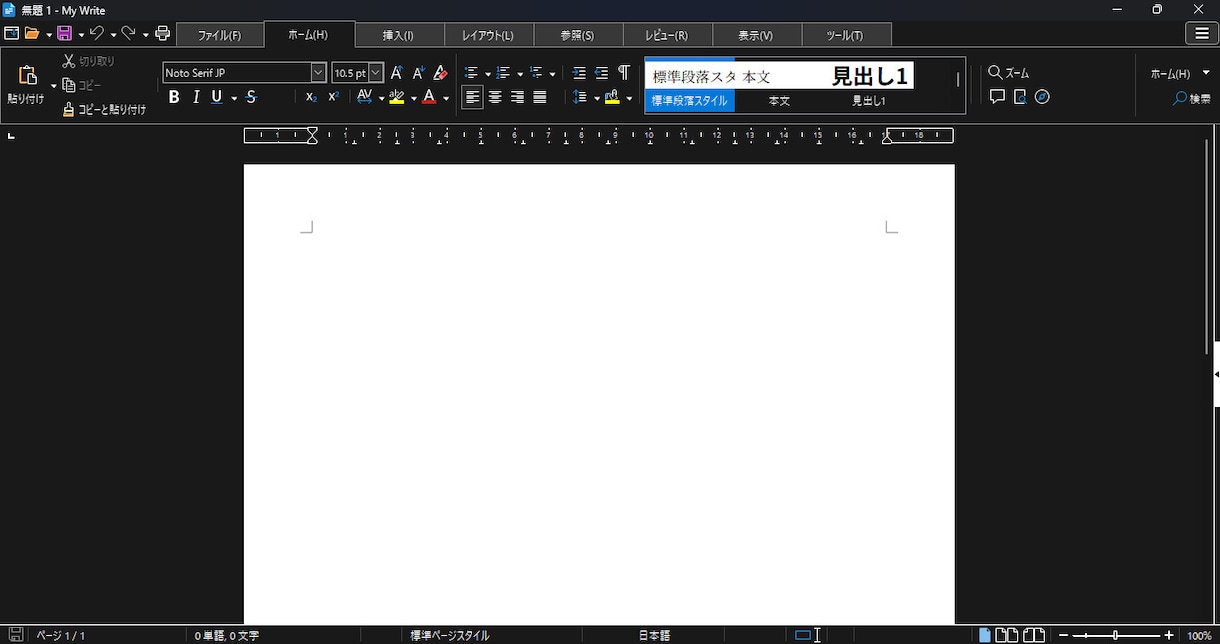The image size is (1220, 644).
Task: Open undo history dropdown arrow
Action: click(x=113, y=35)
